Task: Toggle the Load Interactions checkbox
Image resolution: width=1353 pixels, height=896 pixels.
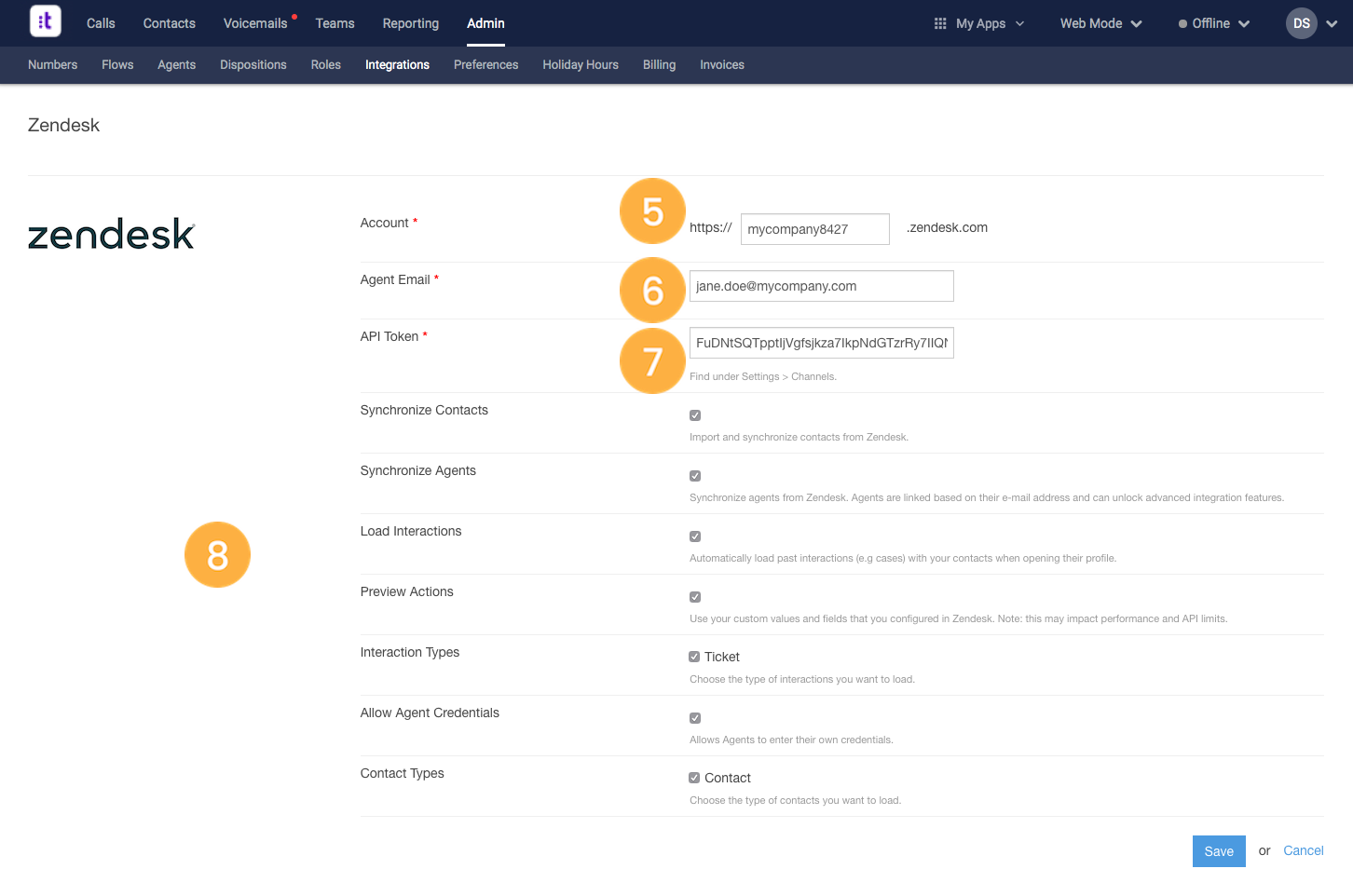Action: [x=694, y=536]
